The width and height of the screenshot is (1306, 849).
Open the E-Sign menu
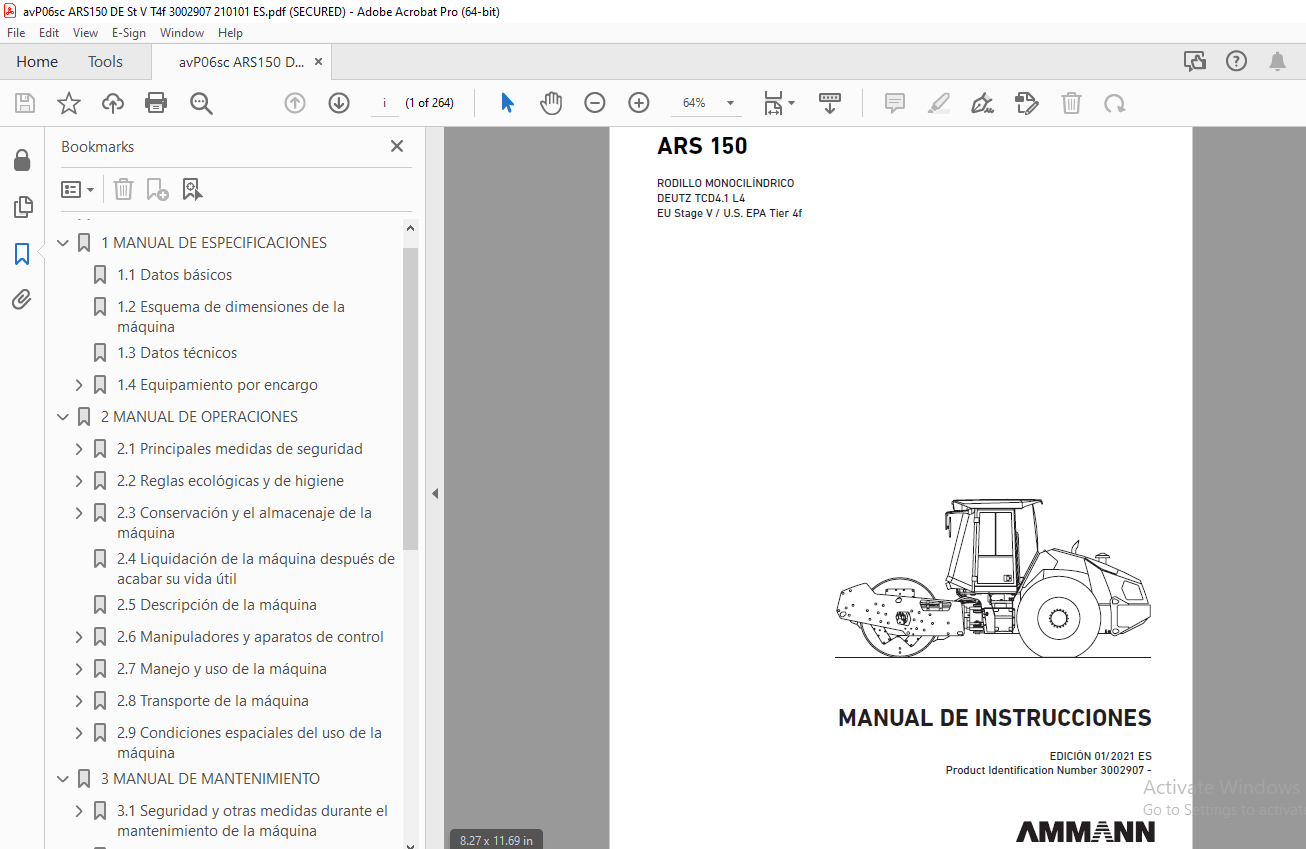(129, 33)
